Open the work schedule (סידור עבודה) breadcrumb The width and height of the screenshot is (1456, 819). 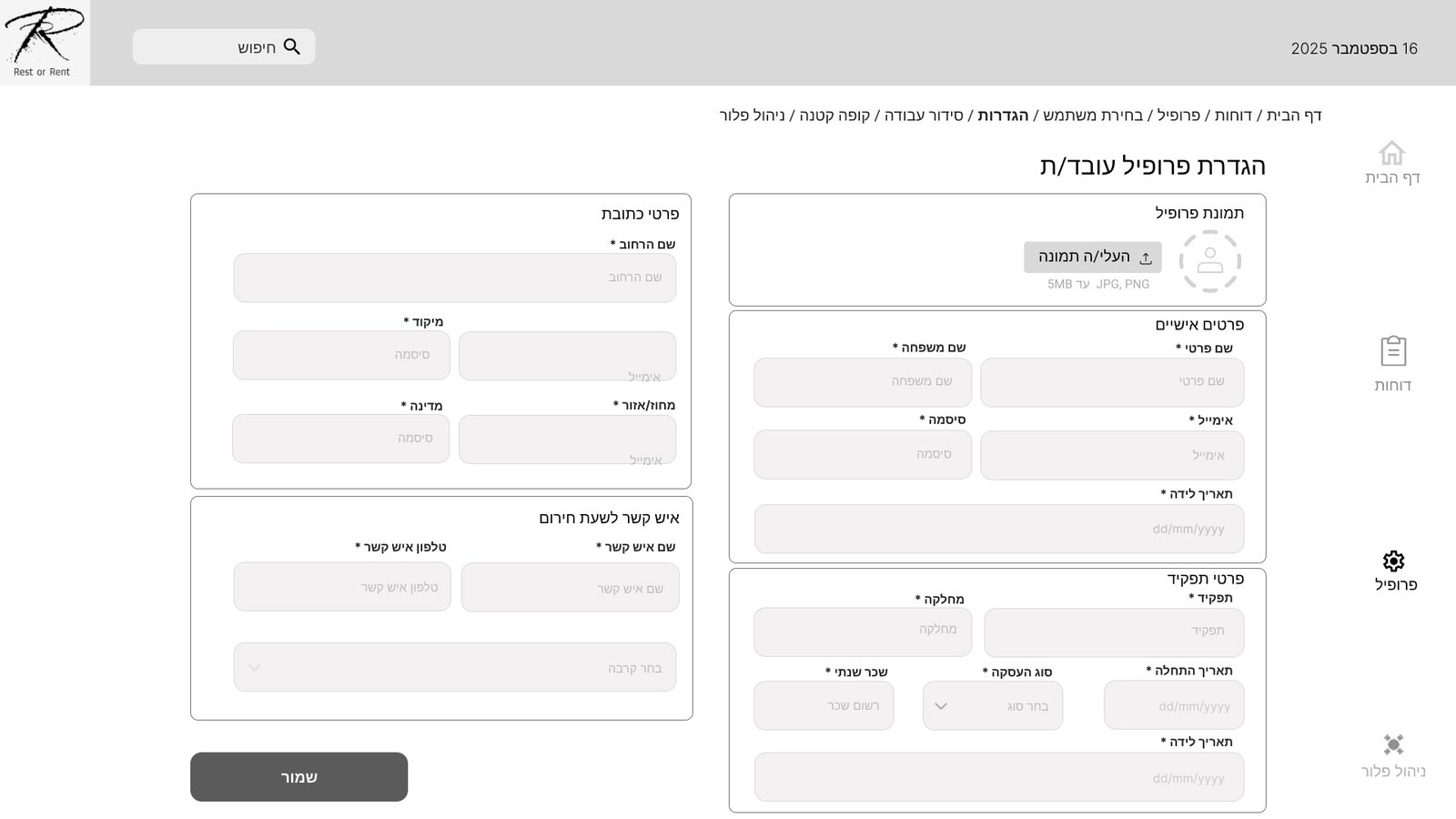point(924,116)
